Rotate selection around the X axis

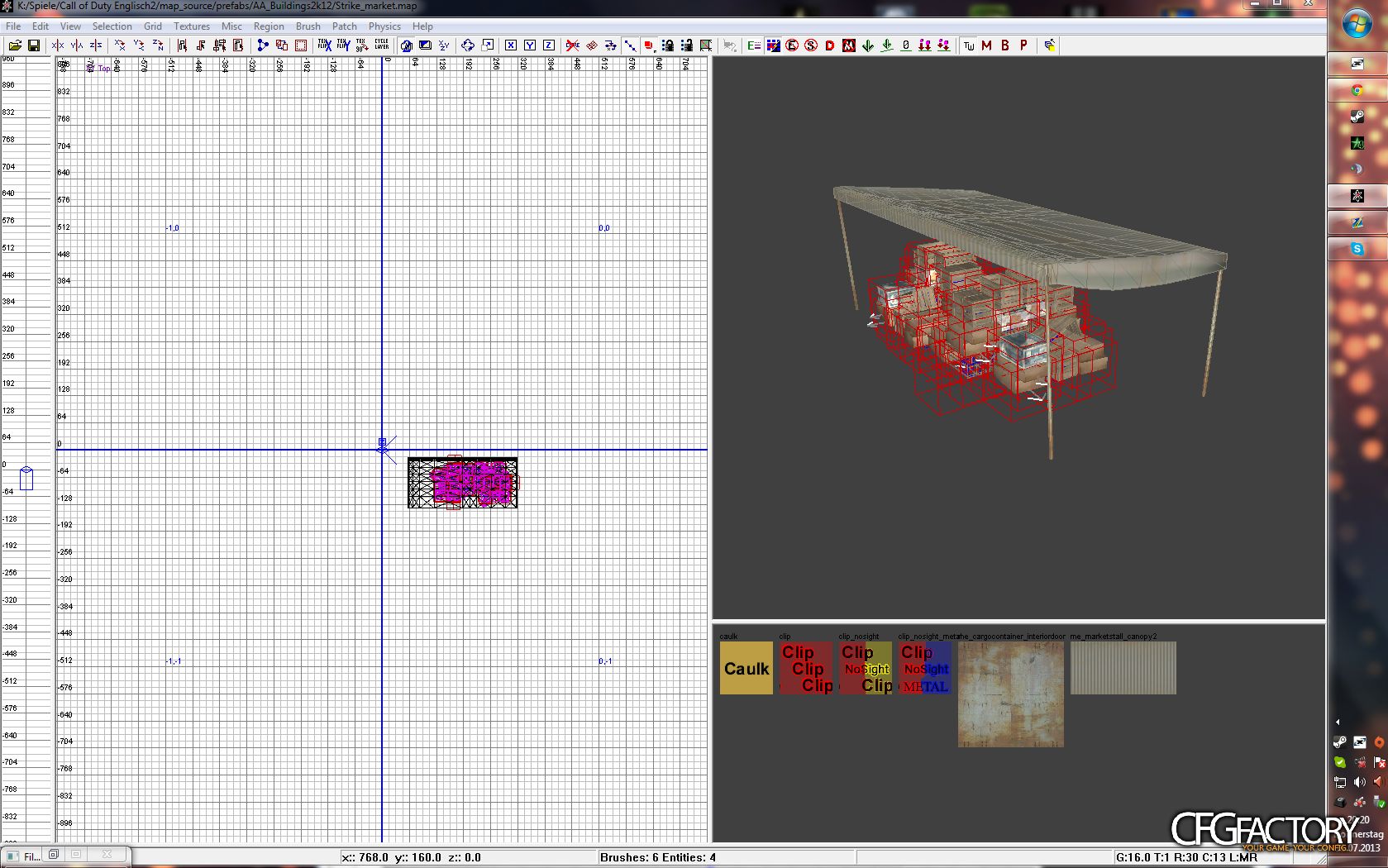(x=120, y=45)
